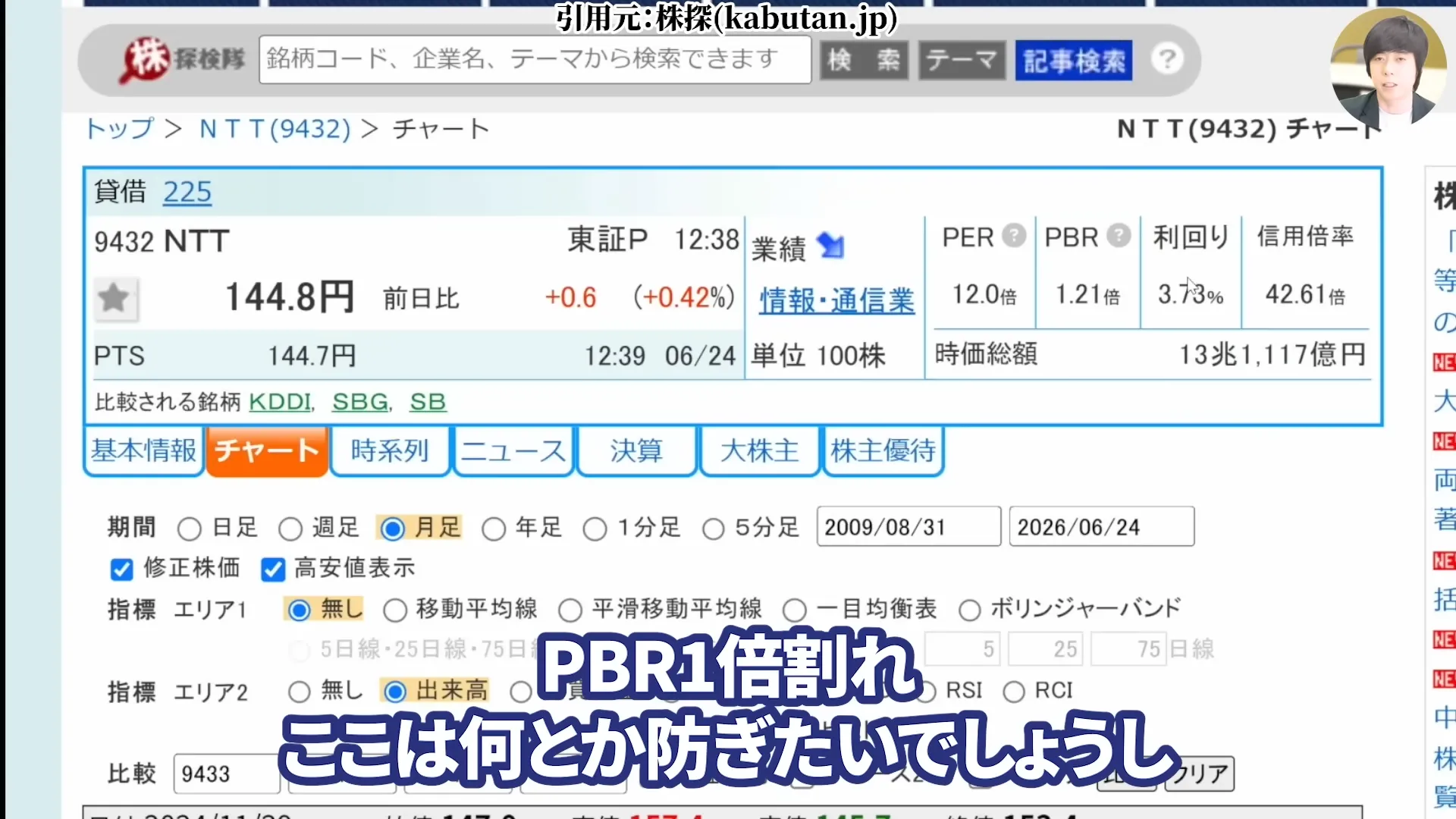Switch to the ニュース tab
The image size is (1456, 819).
click(513, 451)
